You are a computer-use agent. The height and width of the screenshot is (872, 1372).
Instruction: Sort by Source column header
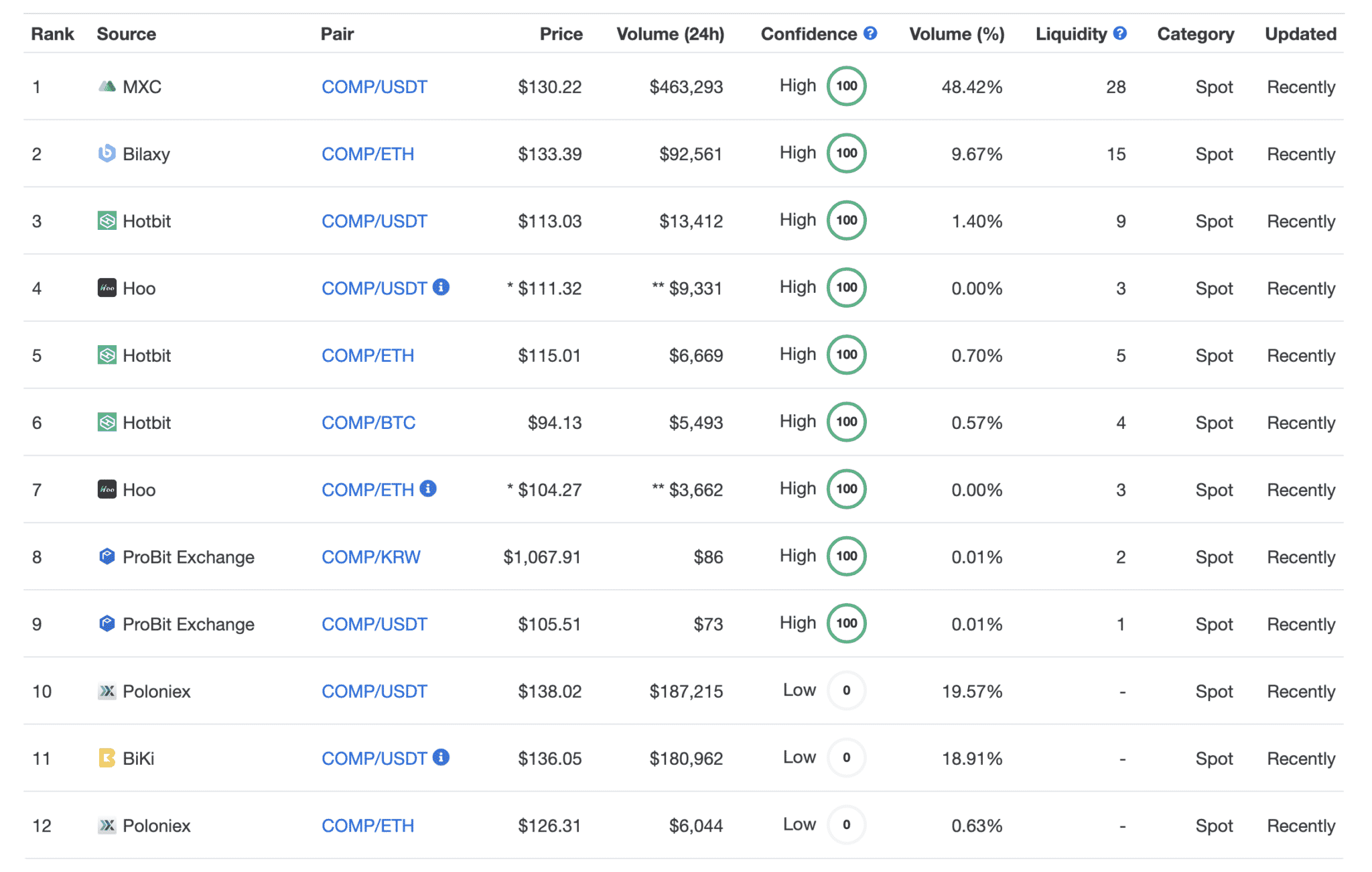[127, 34]
